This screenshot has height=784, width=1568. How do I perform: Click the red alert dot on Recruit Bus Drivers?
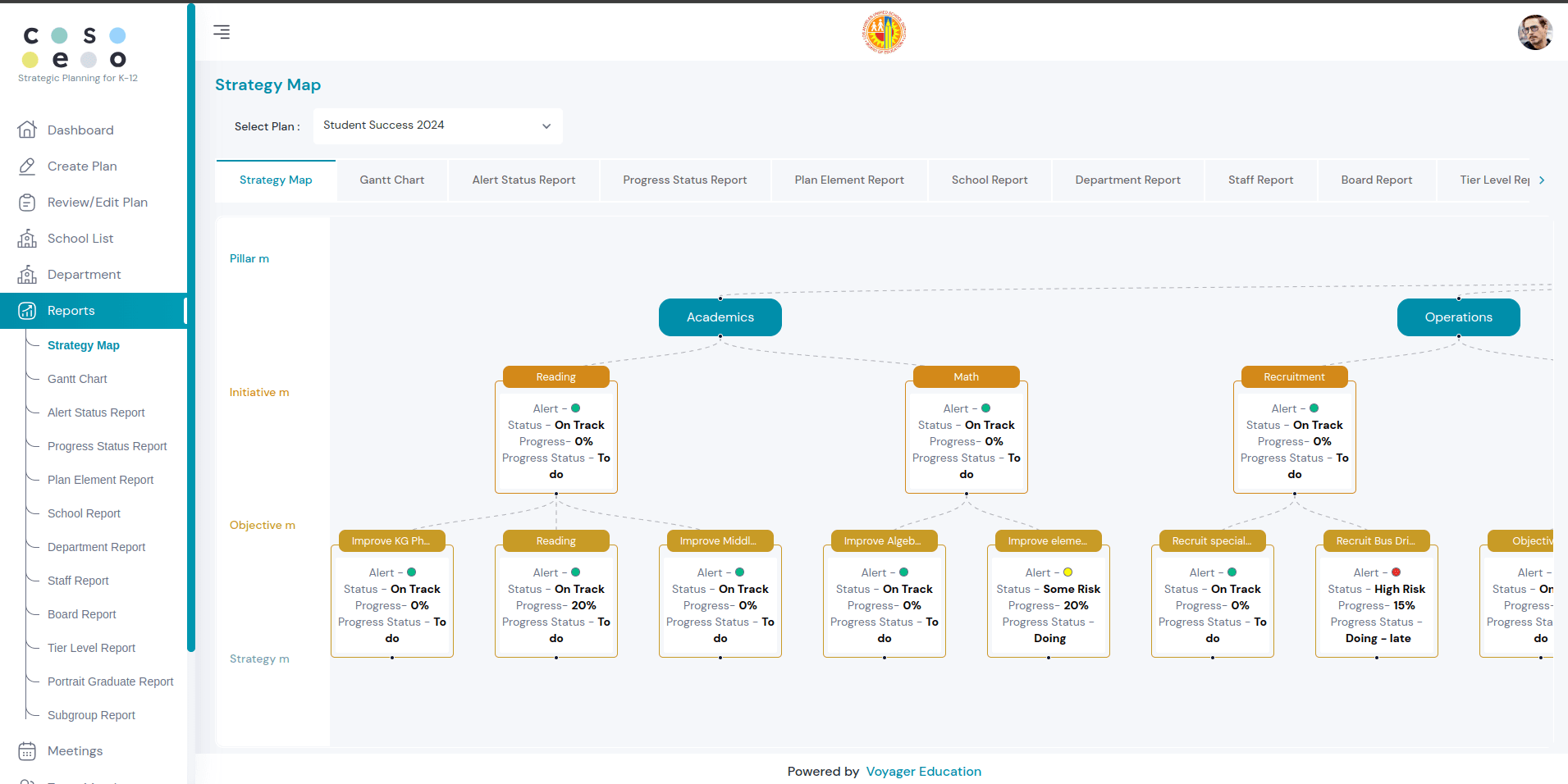pos(1397,572)
